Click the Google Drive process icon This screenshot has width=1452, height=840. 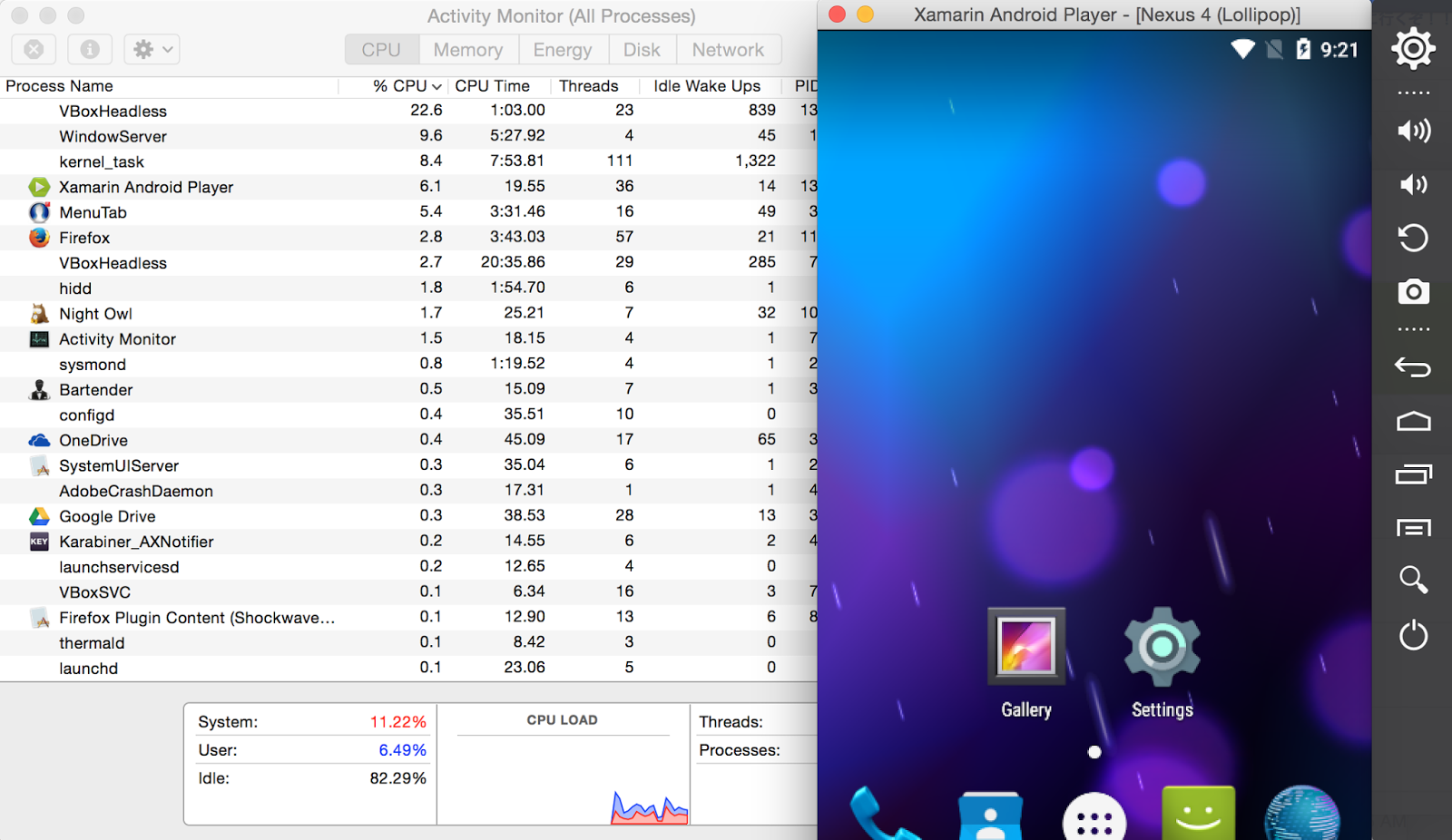click(x=39, y=516)
